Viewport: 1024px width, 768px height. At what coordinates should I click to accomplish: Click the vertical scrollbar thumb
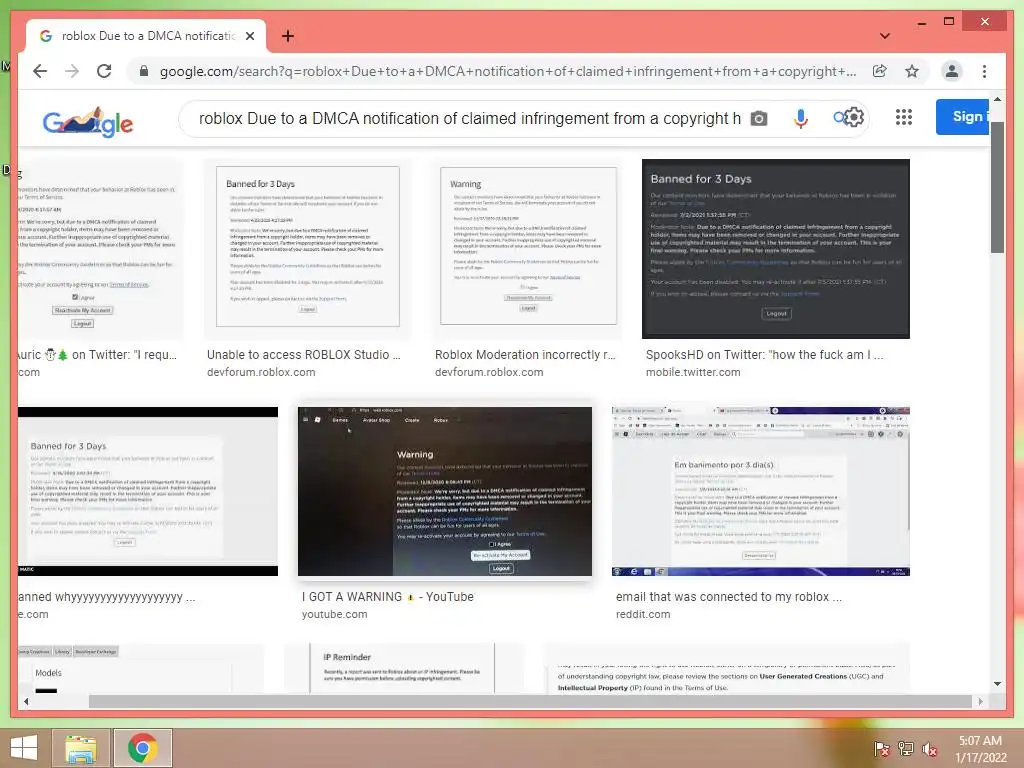click(x=997, y=187)
